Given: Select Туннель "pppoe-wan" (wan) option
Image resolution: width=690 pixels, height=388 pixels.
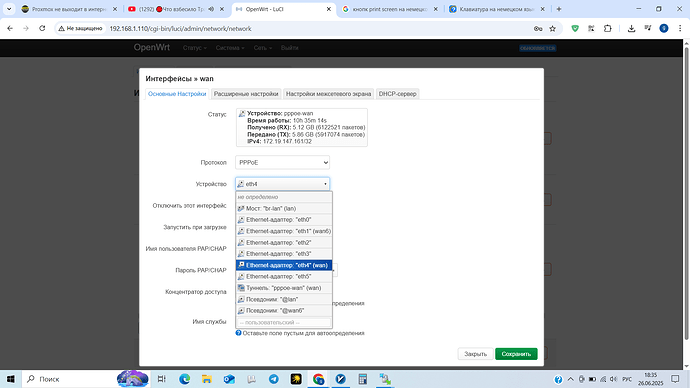Looking at the screenshot, I should 284,288.
